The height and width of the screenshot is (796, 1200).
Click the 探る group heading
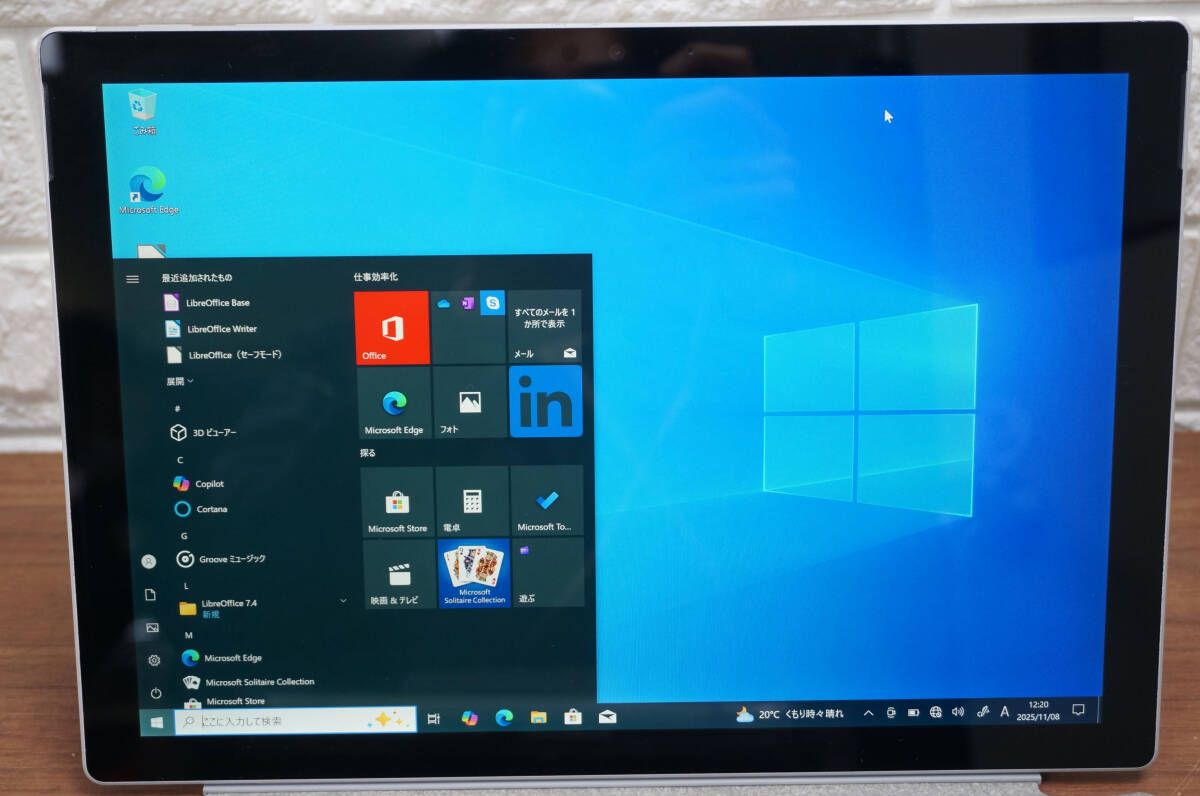pyautogui.click(x=368, y=453)
